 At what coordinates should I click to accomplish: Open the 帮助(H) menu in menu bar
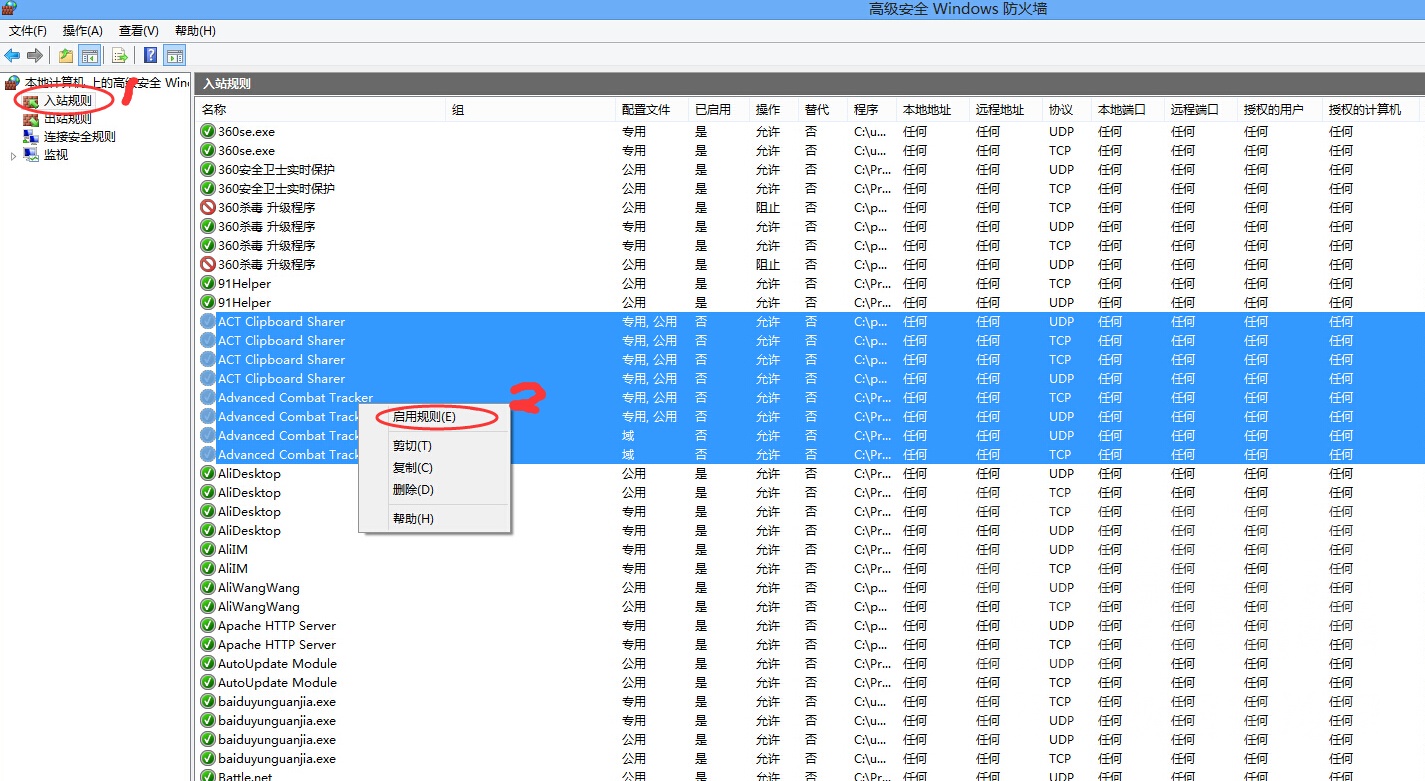point(195,31)
